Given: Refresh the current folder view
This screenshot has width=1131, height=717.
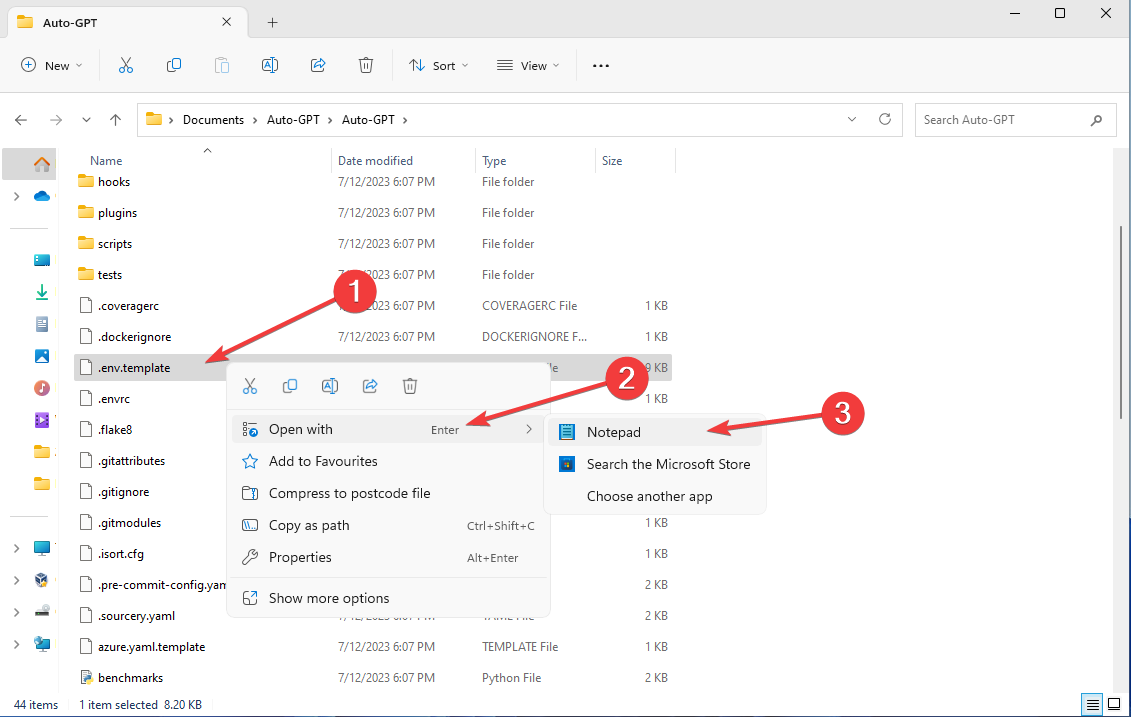Looking at the screenshot, I should (x=885, y=119).
